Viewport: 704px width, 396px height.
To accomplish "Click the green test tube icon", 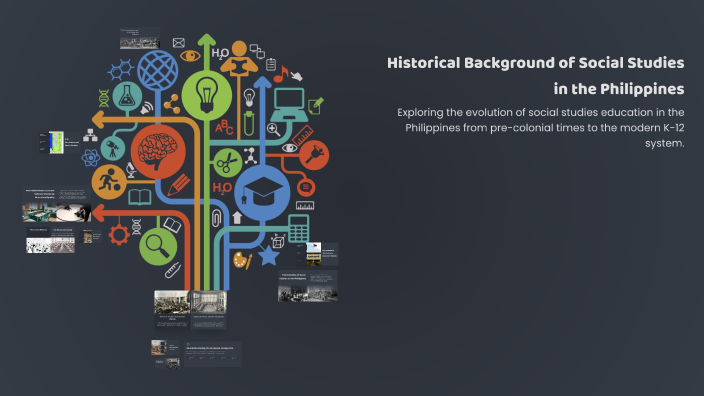I will [x=249, y=124].
